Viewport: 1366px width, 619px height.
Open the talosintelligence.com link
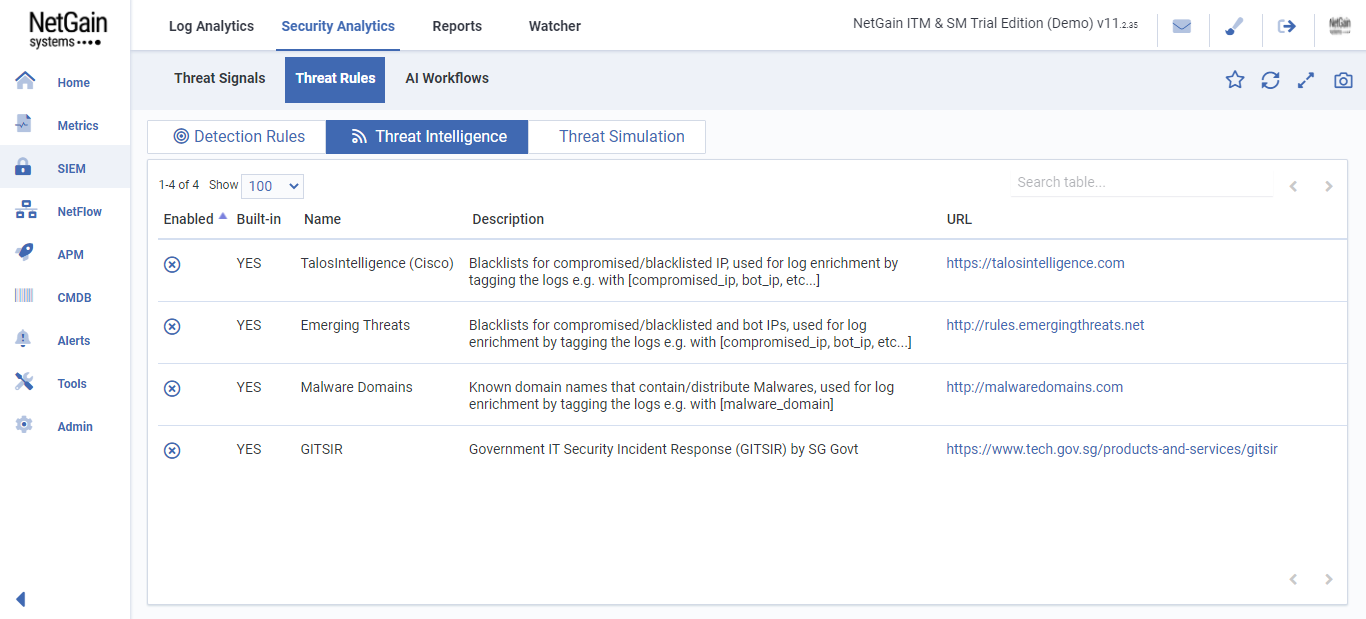point(1035,263)
